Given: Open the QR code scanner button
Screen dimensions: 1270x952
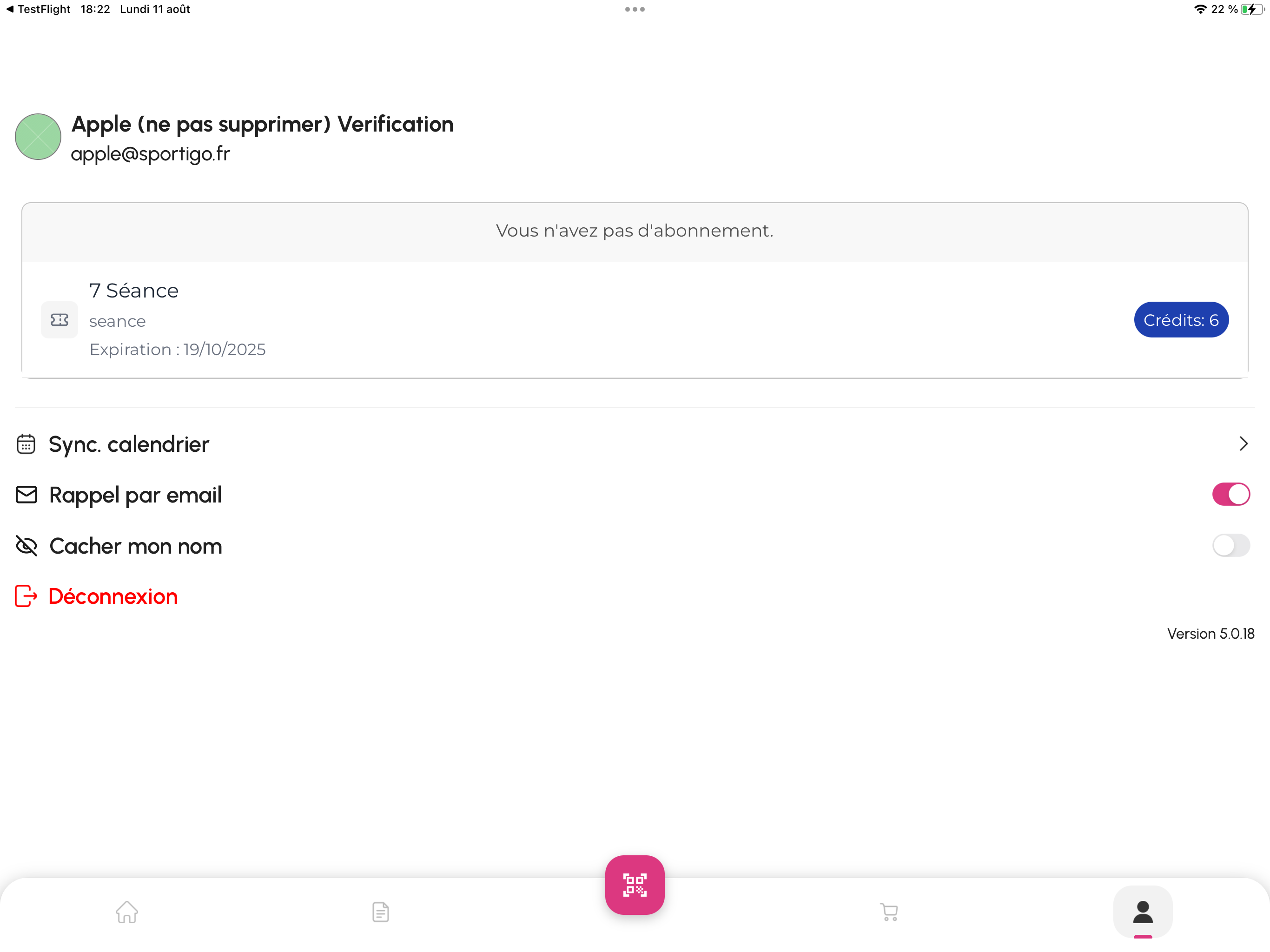Looking at the screenshot, I should click(x=635, y=884).
